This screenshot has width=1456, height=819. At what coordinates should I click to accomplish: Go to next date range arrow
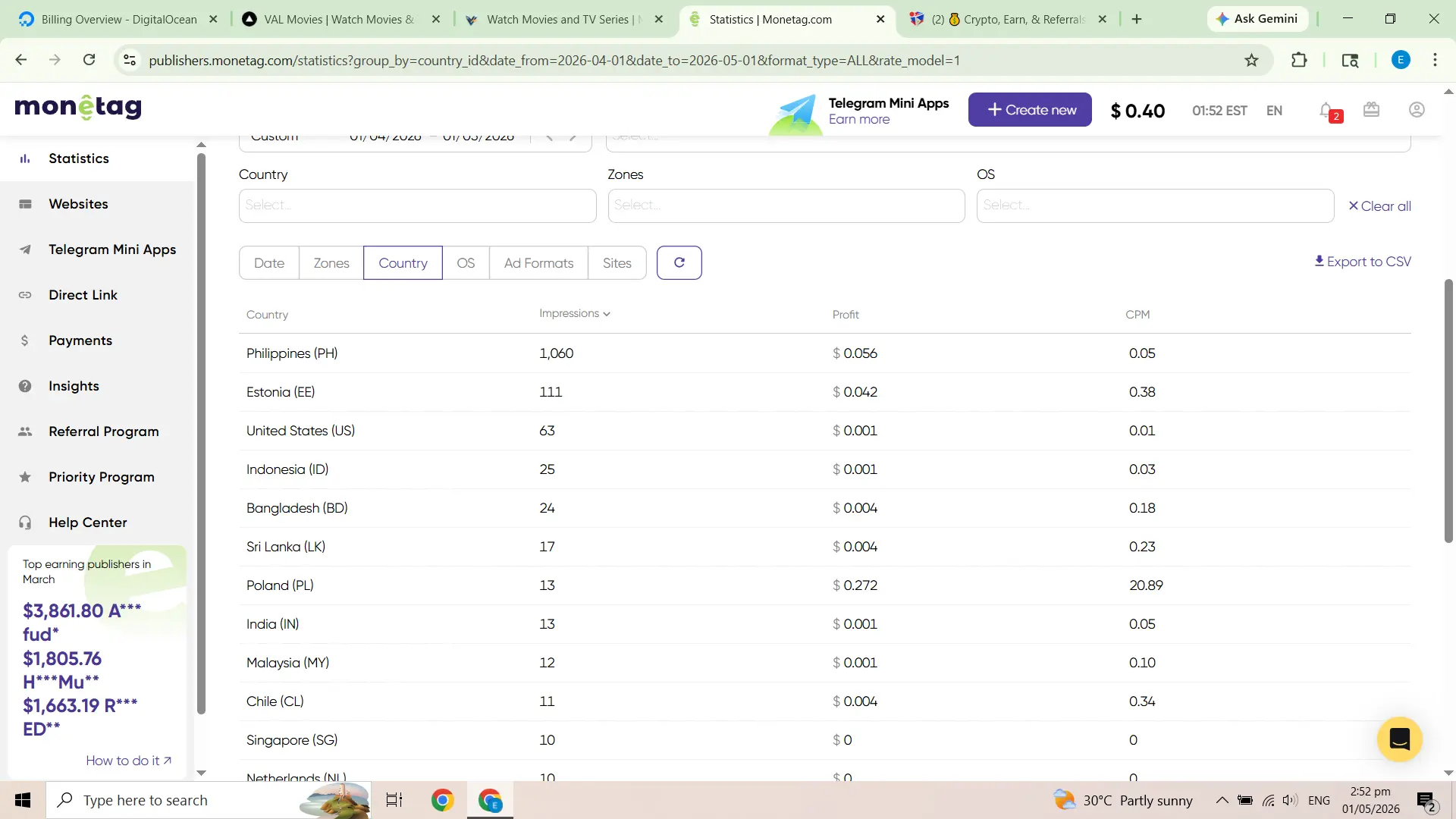pos(573,136)
